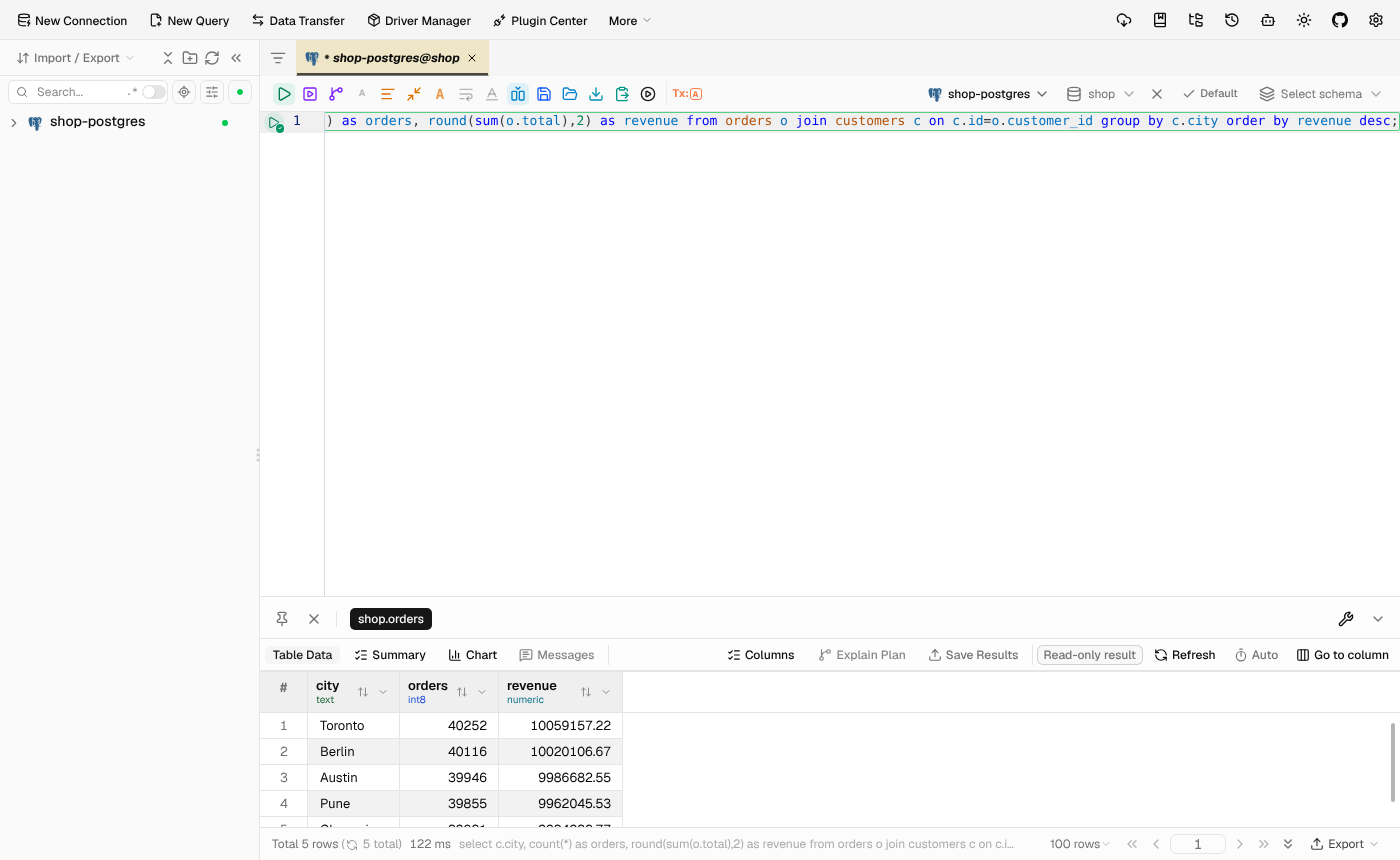The width and height of the screenshot is (1400, 860).
Task: Open the robot AI assistant icon
Action: point(1268,20)
